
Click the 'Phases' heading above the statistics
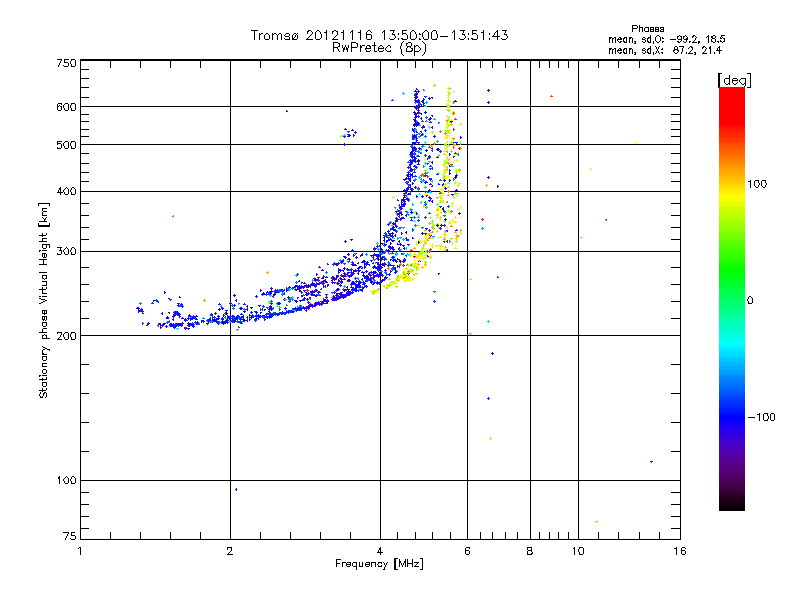pyautogui.click(x=647, y=29)
